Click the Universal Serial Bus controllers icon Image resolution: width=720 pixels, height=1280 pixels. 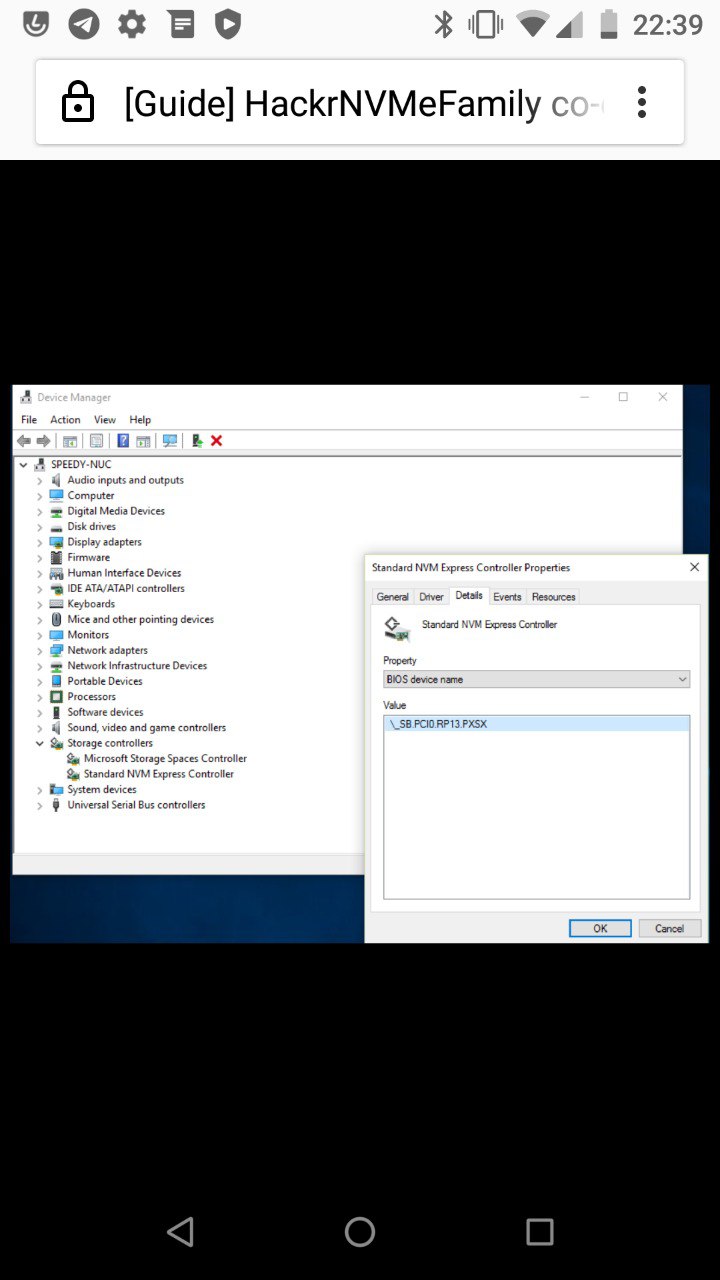coord(57,805)
